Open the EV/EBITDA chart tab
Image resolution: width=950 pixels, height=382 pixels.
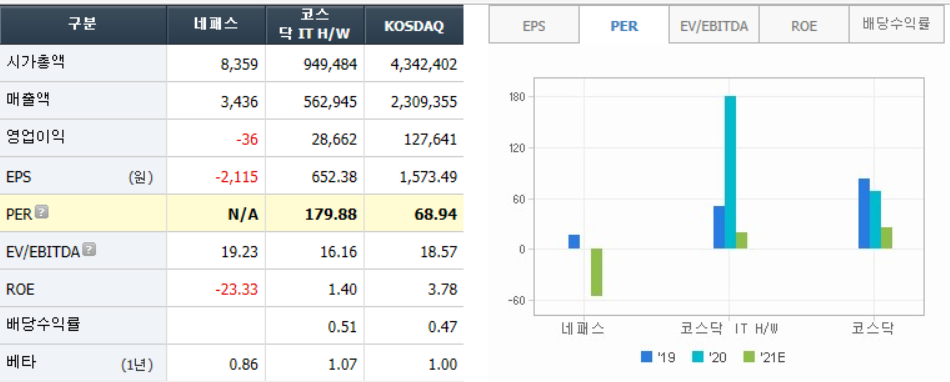coord(714,26)
